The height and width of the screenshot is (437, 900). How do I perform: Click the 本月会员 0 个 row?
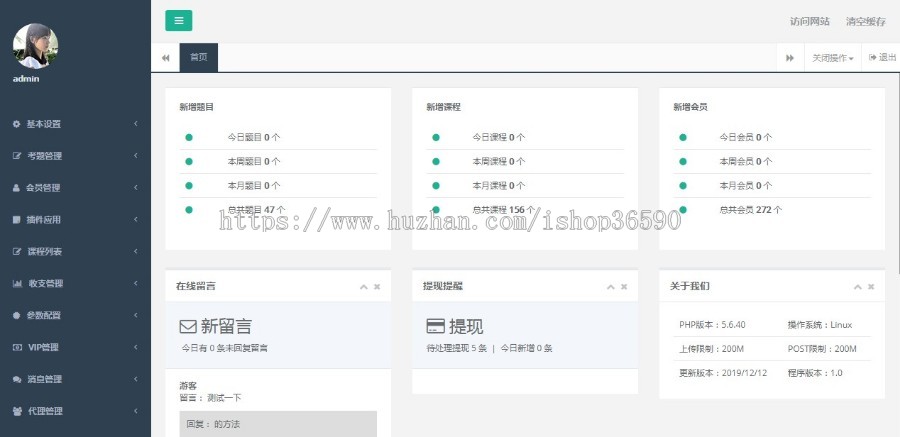tap(772, 185)
